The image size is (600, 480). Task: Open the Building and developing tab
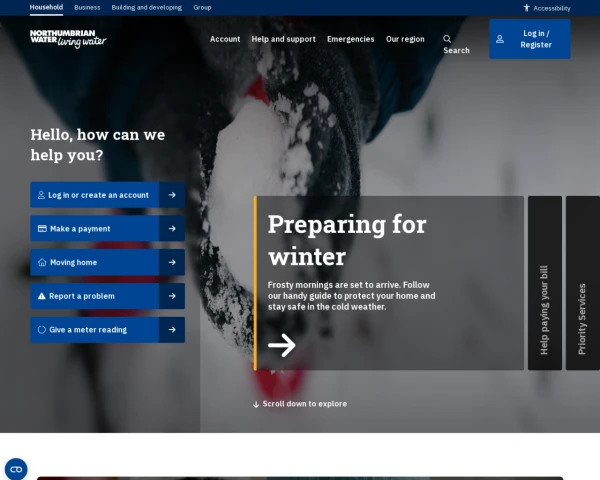[147, 7]
